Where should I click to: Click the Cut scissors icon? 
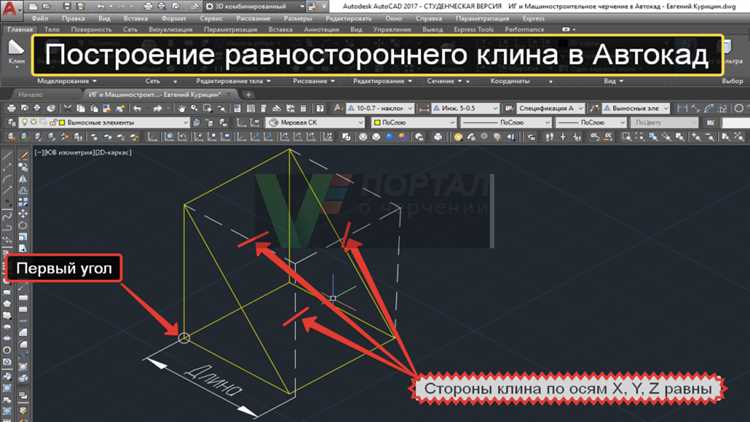pos(67,109)
